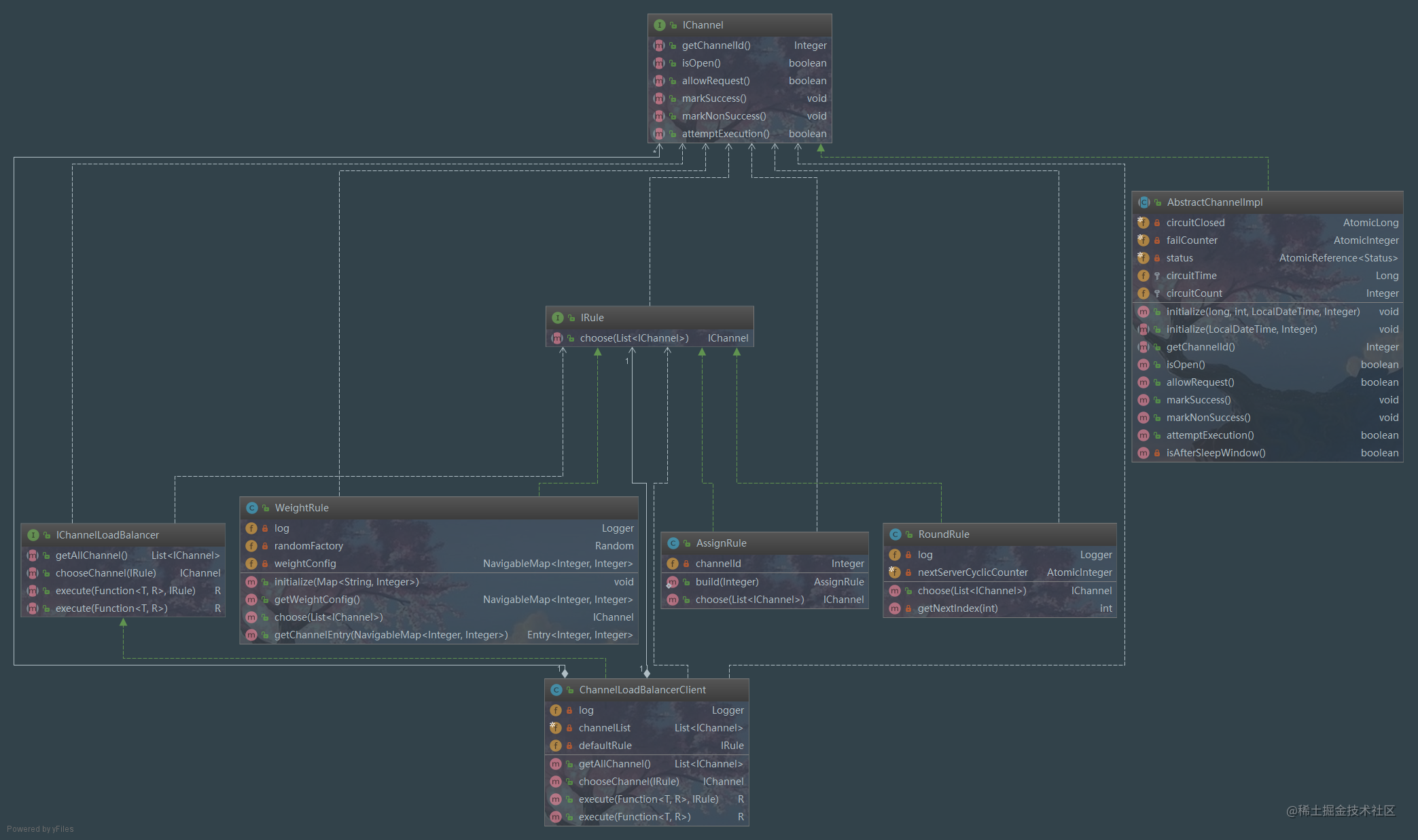Click the method icon beside markNonSuccess() in IChannel
The height and width of the screenshot is (840, 1418).
click(x=659, y=116)
